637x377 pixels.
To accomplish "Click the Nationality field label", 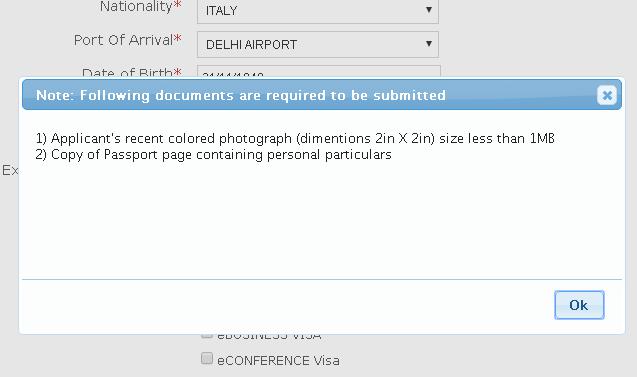I will [136, 6].
